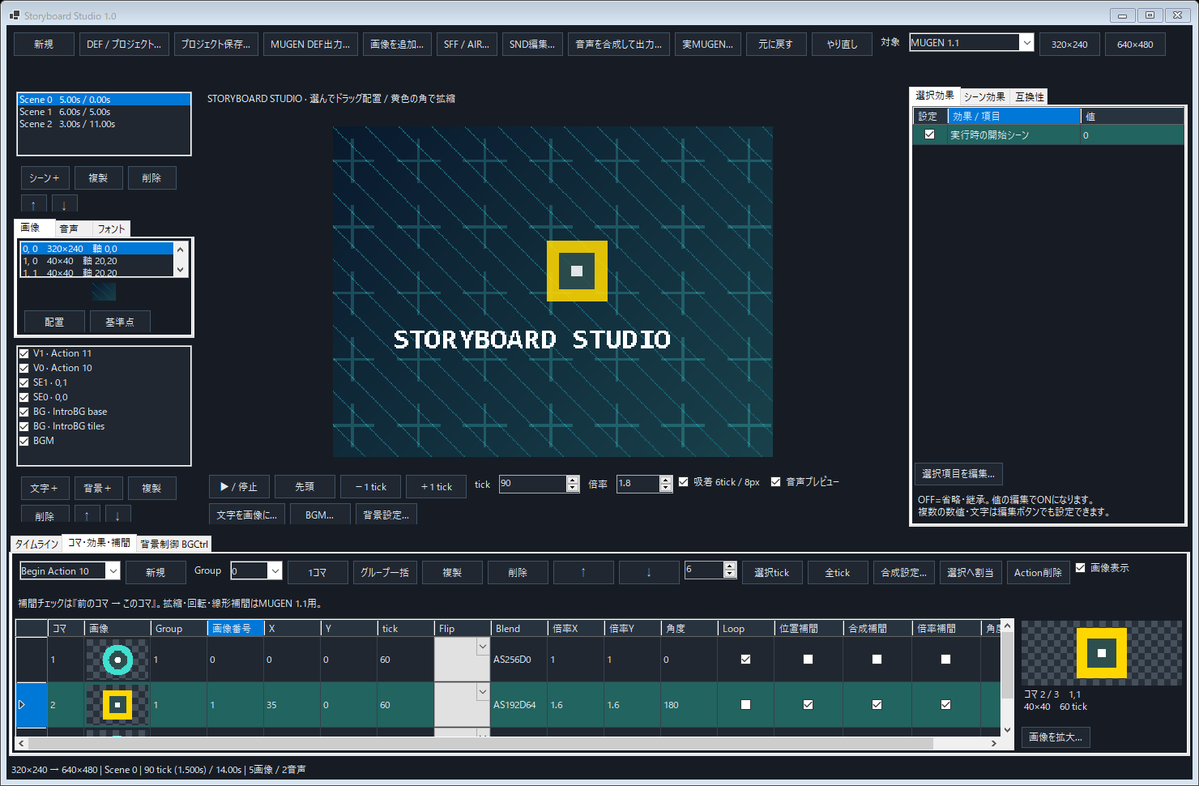Viewport: 1199px width, 786px height.
Task: Click the frame table horizontal scrollbar
Action: pos(480,743)
